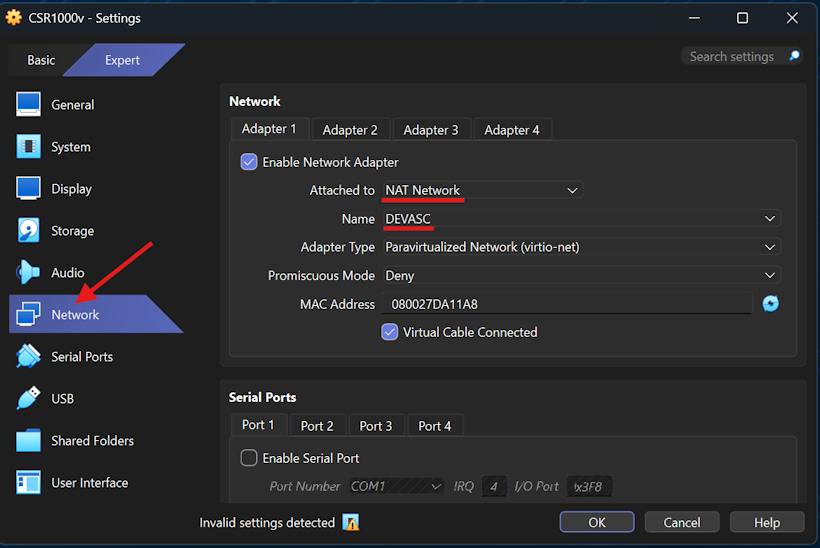Generate a new random MAC address
The width and height of the screenshot is (820, 548).
(770, 304)
